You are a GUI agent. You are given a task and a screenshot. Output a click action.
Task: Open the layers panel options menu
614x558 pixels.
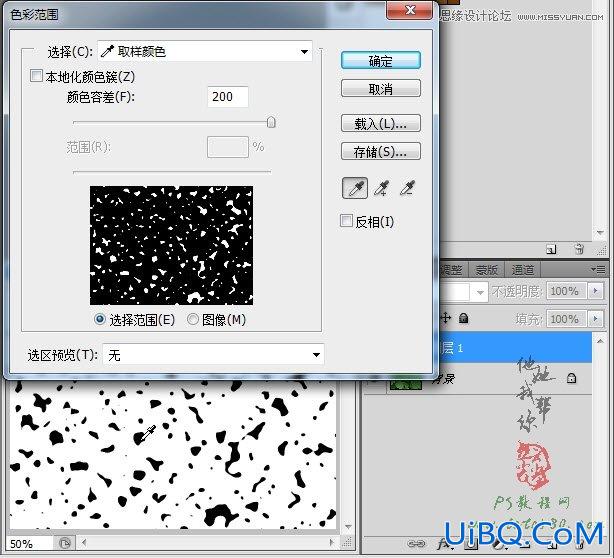[598, 269]
